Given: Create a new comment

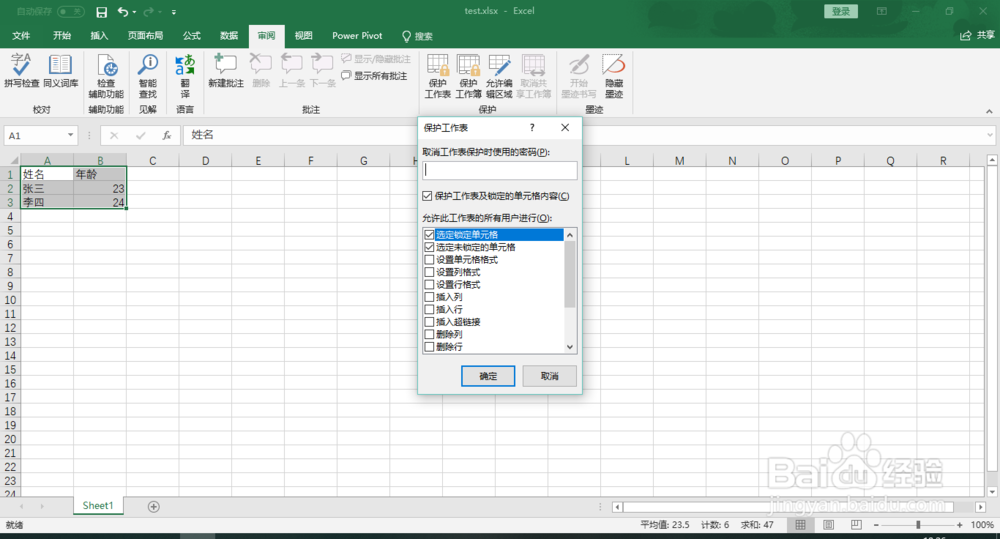Looking at the screenshot, I should [226, 71].
